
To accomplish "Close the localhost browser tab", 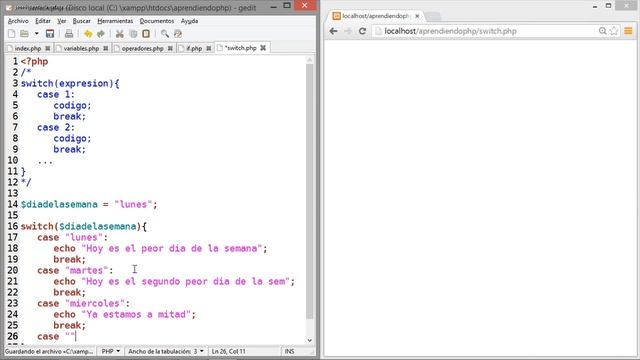I will coord(417,16).
